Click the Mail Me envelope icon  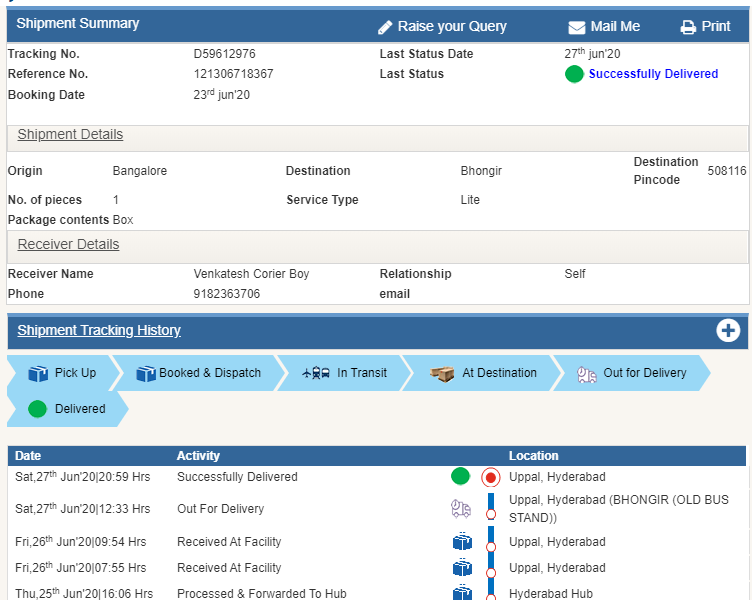click(577, 27)
